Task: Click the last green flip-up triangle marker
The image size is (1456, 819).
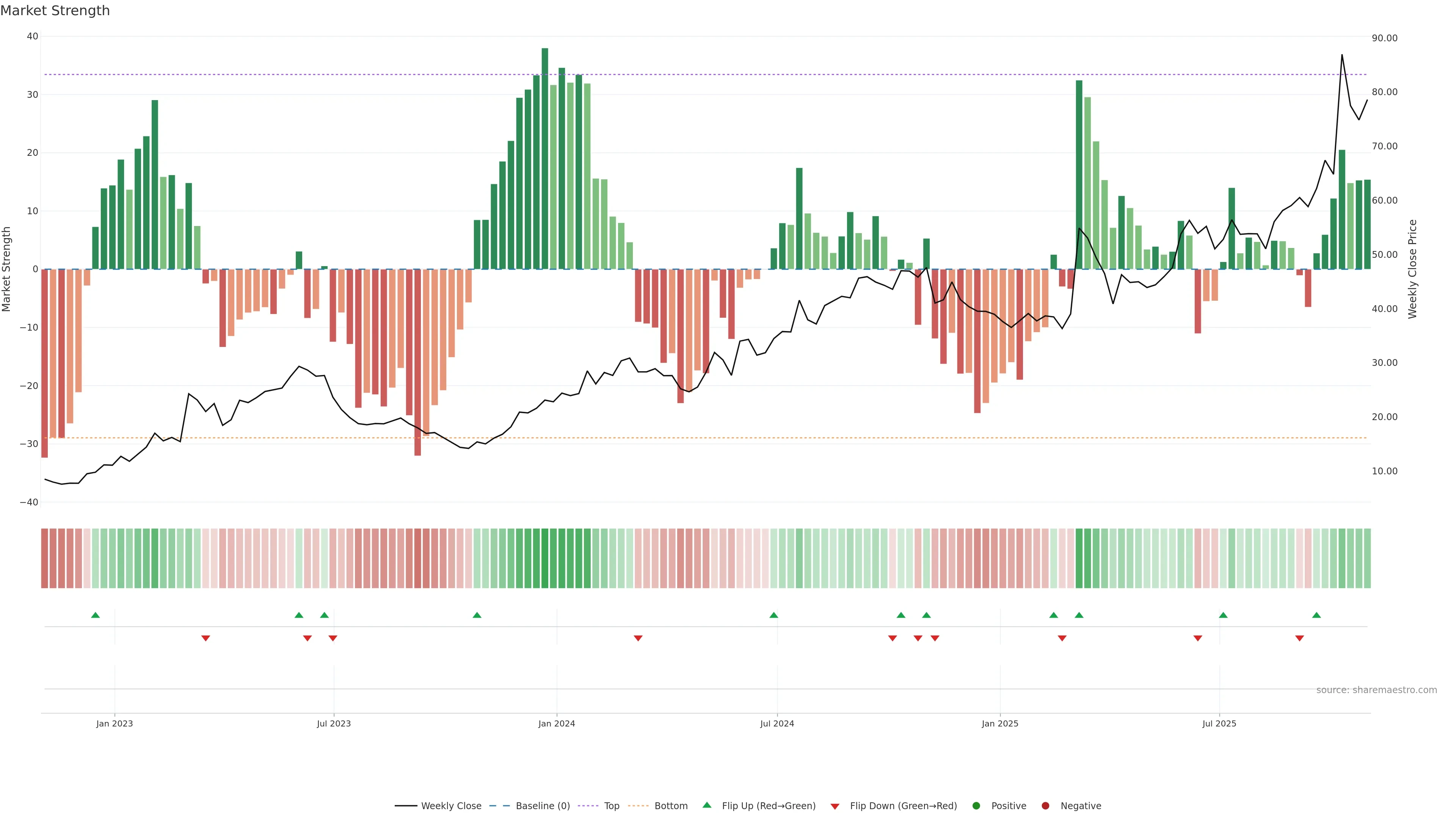Action: pyautogui.click(x=1316, y=615)
